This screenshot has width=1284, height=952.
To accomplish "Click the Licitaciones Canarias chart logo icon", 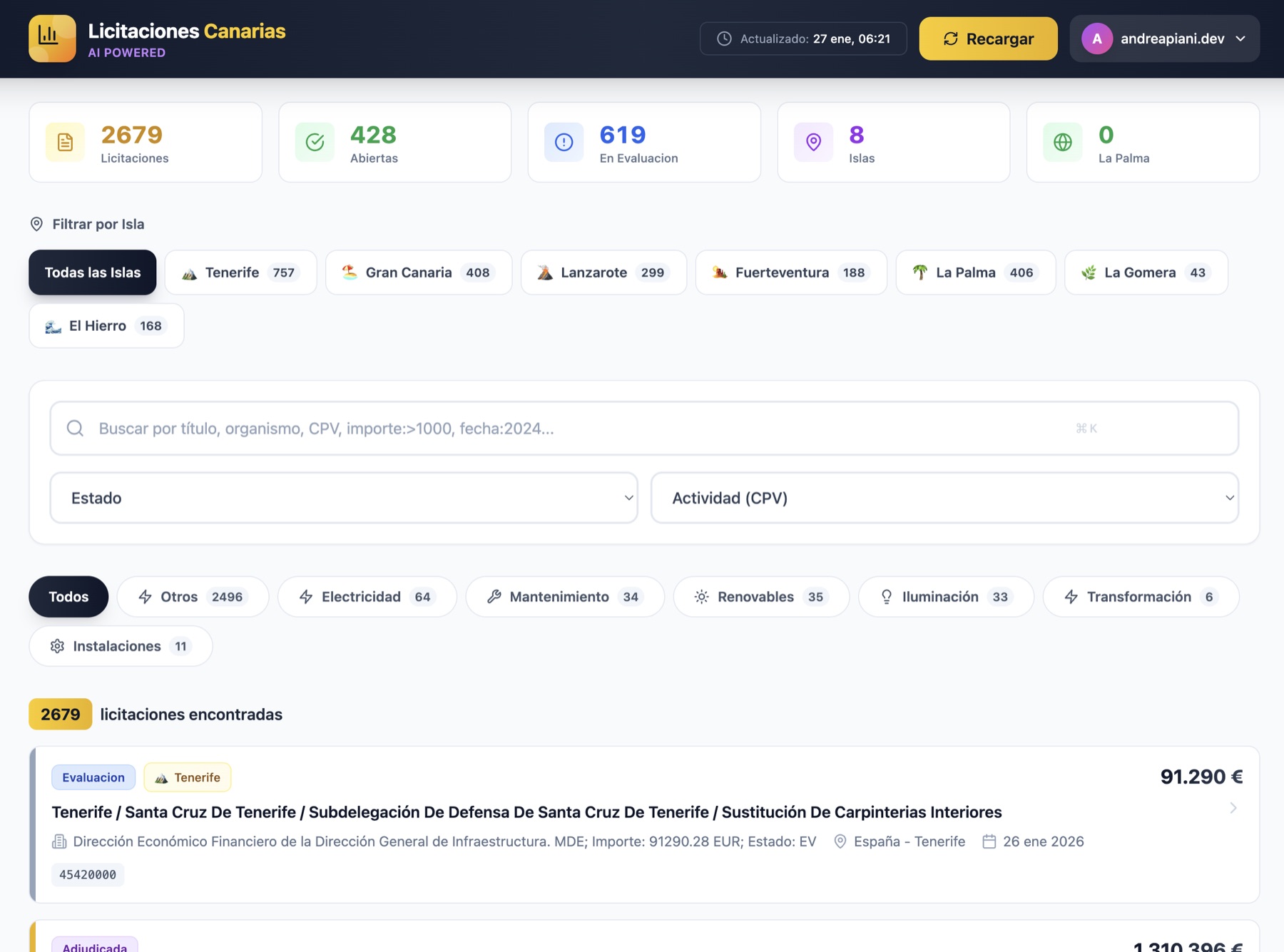I will (52, 39).
